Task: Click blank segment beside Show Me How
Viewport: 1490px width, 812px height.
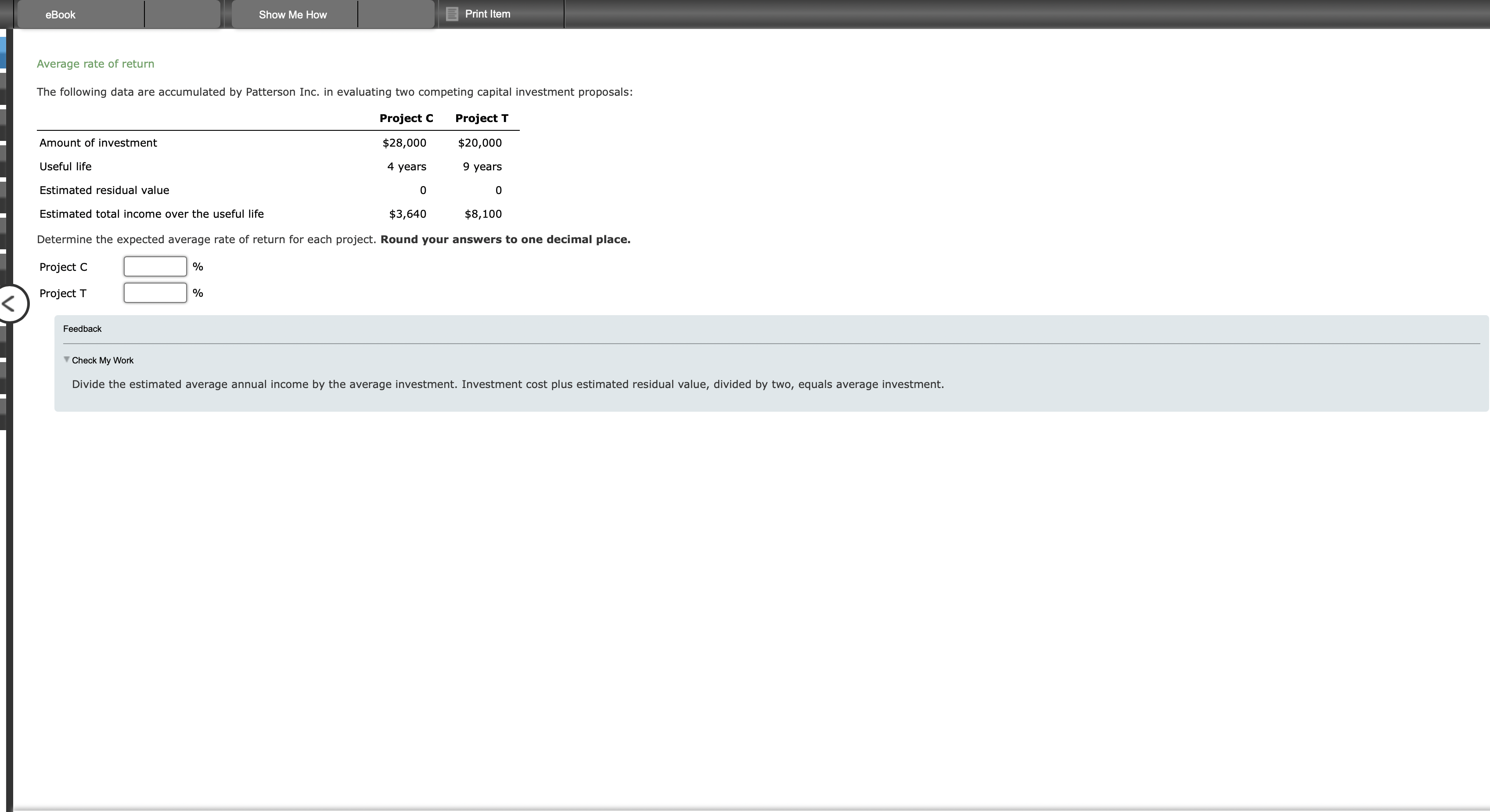Action: click(x=396, y=14)
